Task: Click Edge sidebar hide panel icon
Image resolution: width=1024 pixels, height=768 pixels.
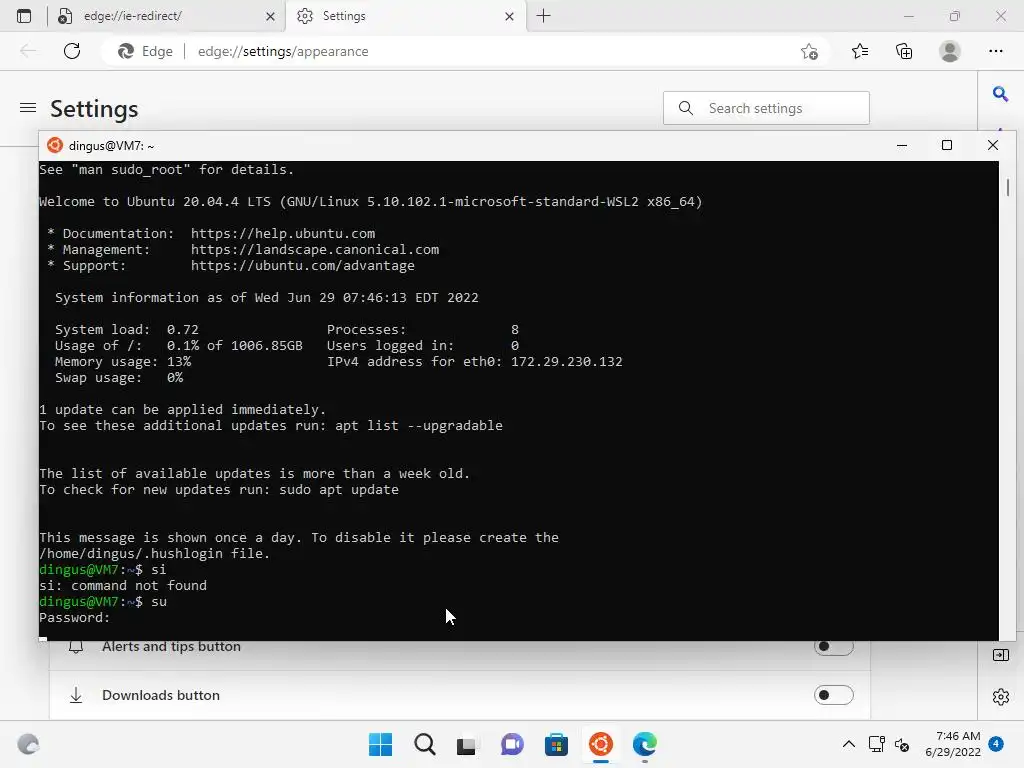Action: (1000, 655)
